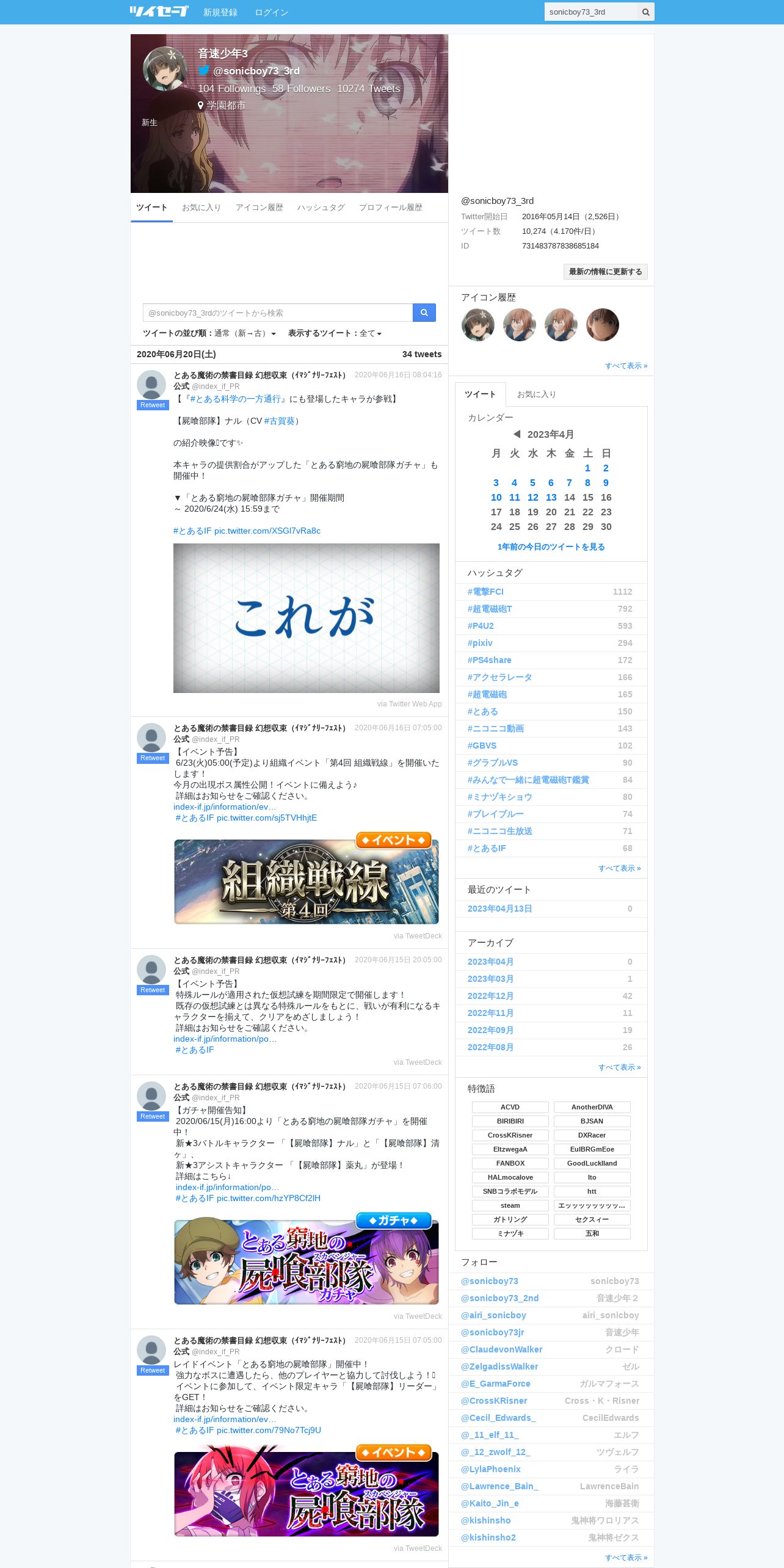784x1568 pixels.
Task: Click the header search field
Action: coord(591,12)
